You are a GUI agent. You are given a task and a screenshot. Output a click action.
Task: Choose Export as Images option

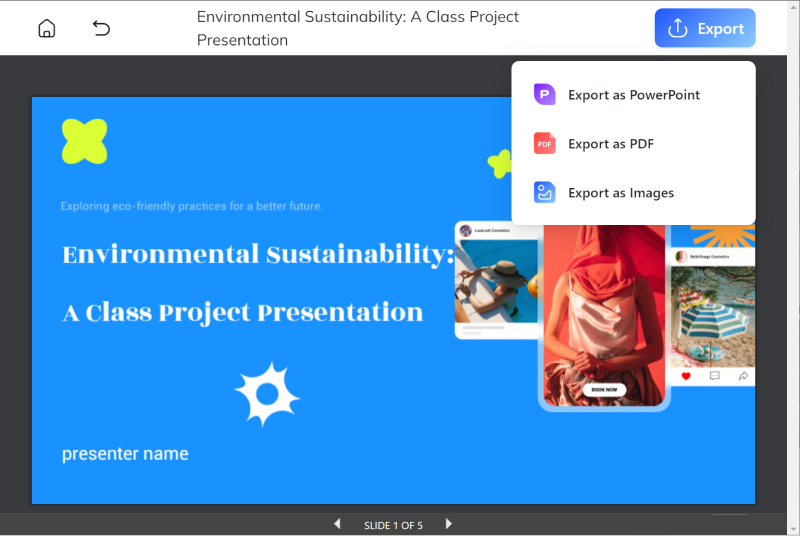tap(620, 193)
